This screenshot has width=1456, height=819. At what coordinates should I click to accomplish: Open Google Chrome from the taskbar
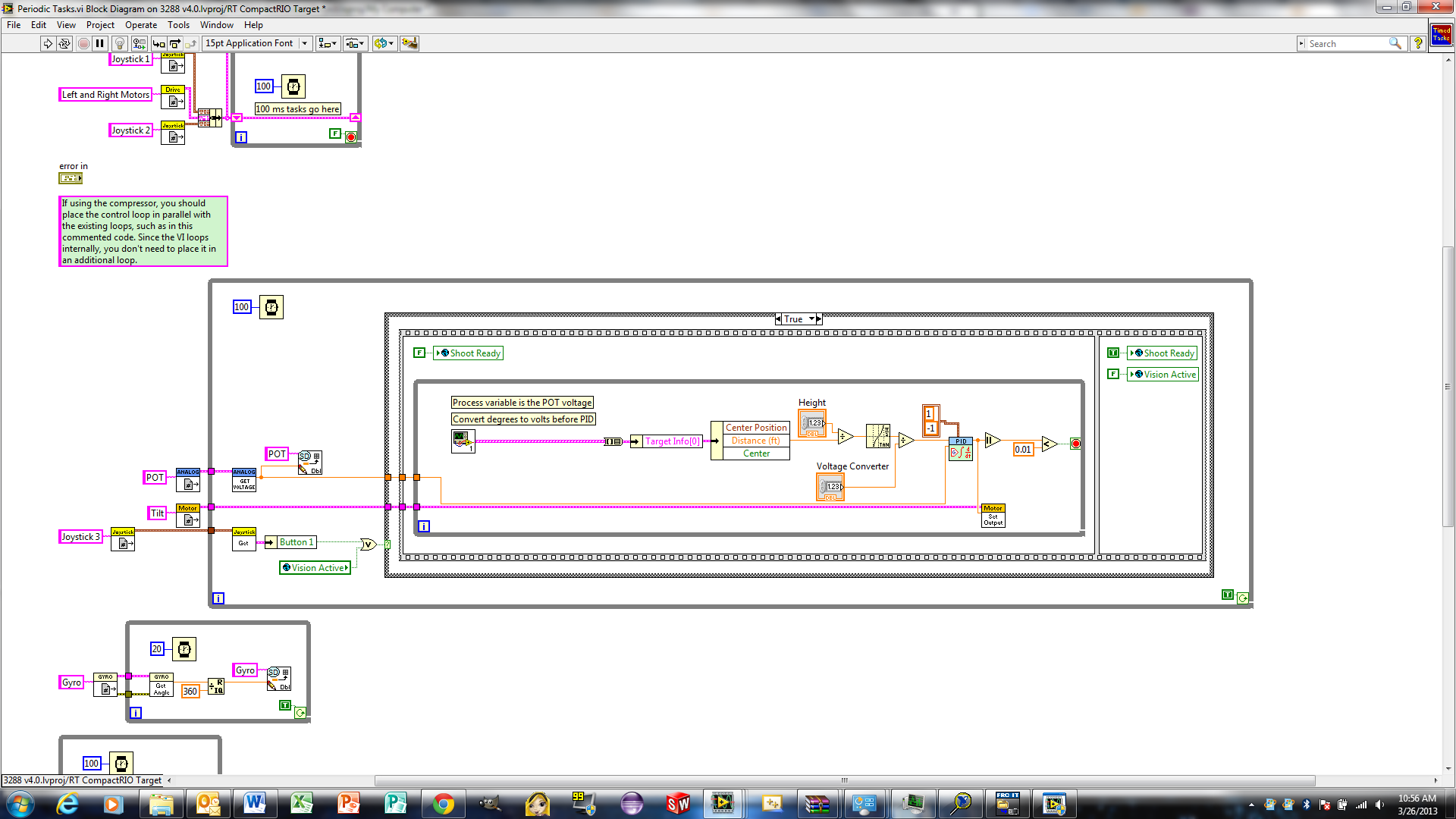444,804
